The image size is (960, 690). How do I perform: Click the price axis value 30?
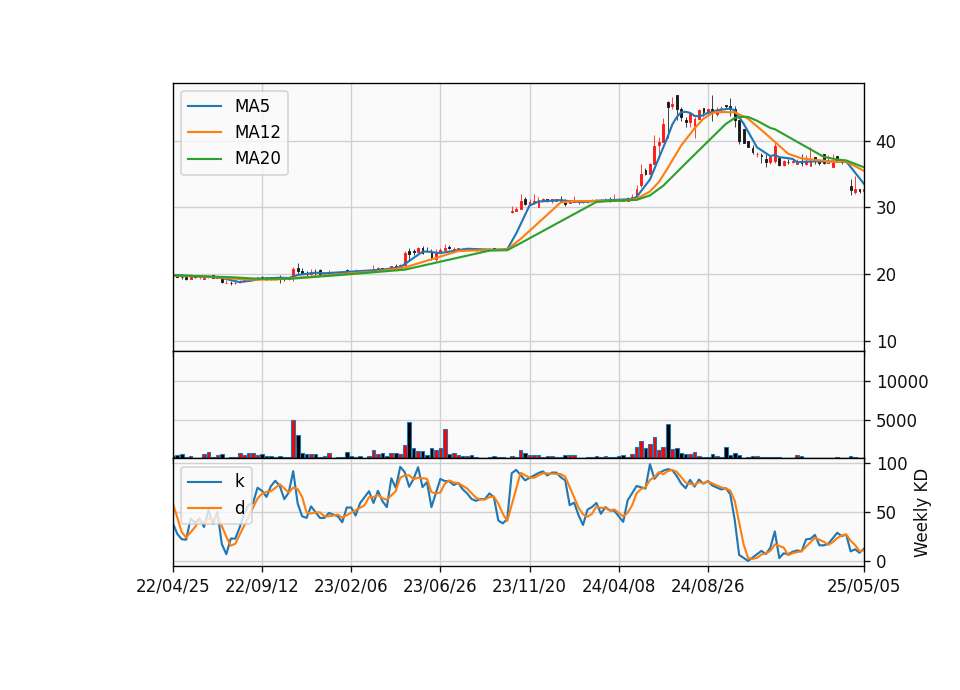(x=886, y=208)
